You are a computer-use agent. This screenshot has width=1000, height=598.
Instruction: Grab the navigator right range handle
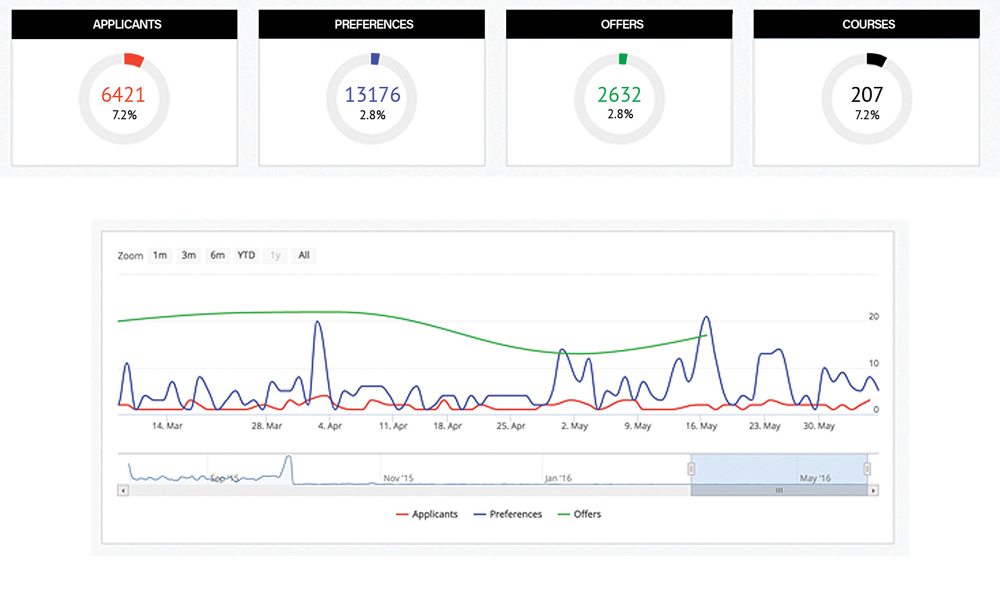click(867, 469)
